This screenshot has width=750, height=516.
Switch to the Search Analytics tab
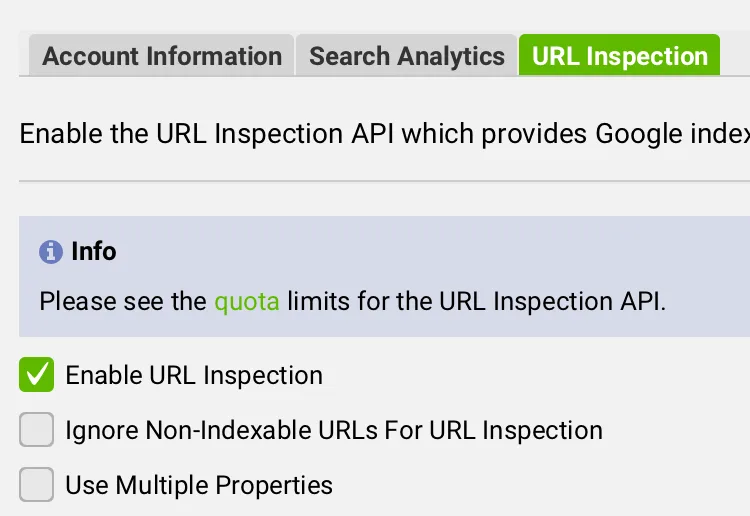click(x=407, y=56)
